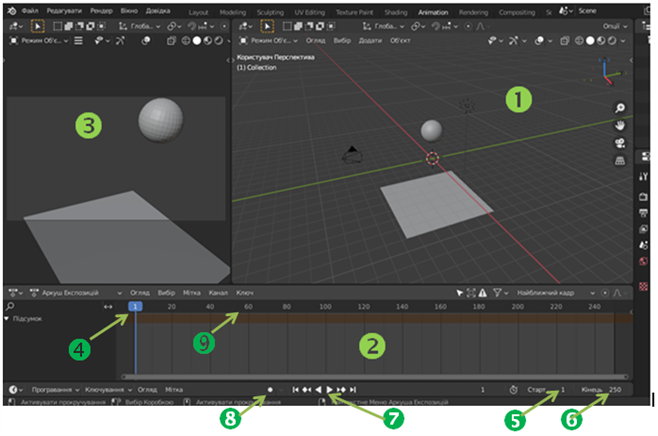The height and width of the screenshot is (436, 658).
Task: Open the Аркуш Експозицій editor mode dropdown
Action: coord(75,292)
